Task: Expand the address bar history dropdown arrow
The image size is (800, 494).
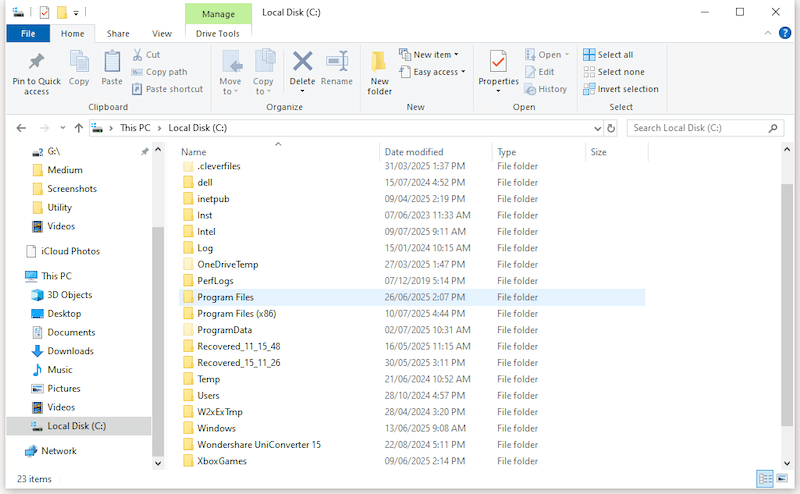Action: (x=596, y=128)
